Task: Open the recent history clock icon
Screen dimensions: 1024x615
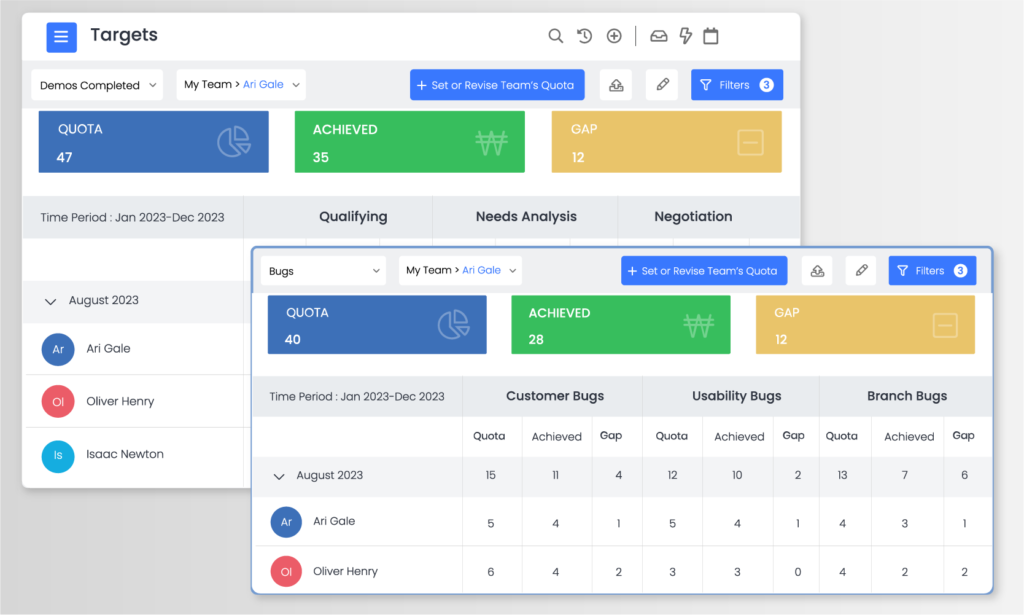Action: coord(584,36)
